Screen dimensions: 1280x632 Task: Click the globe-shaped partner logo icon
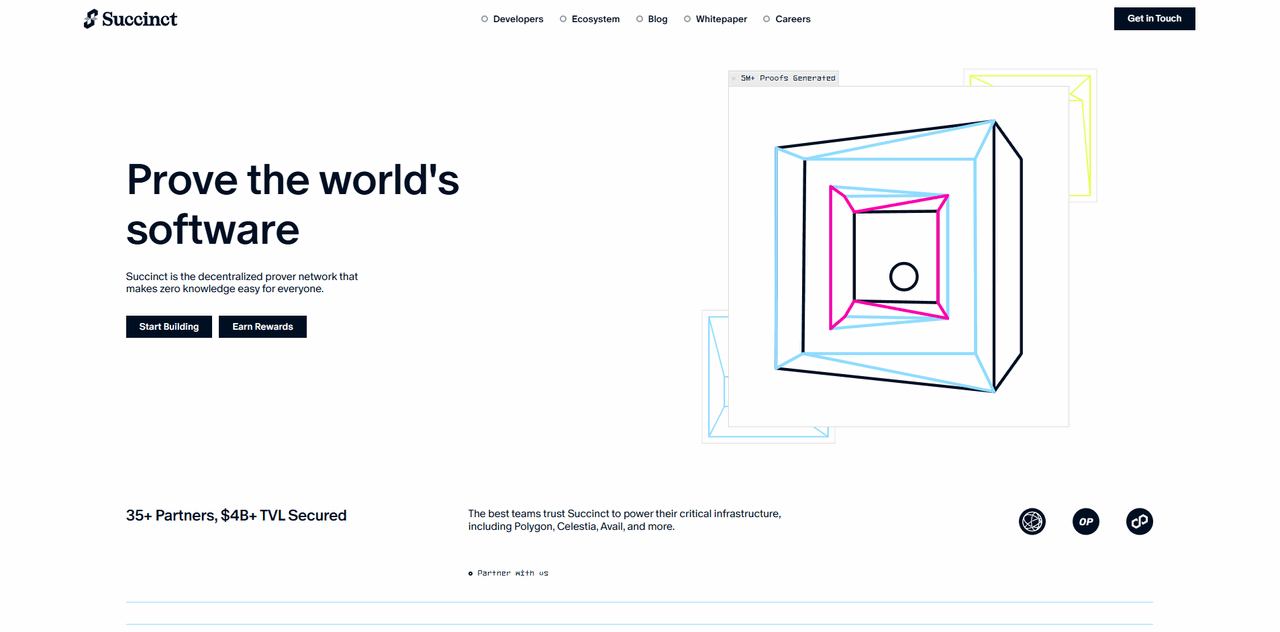[x=1032, y=521]
